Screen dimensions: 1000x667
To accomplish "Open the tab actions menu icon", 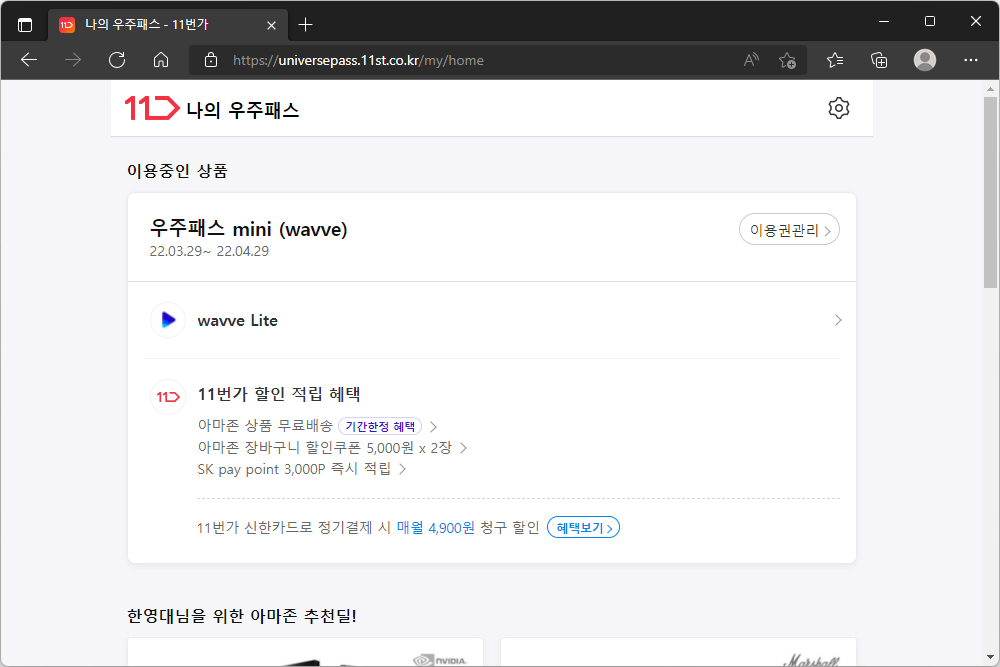I will pos(25,25).
